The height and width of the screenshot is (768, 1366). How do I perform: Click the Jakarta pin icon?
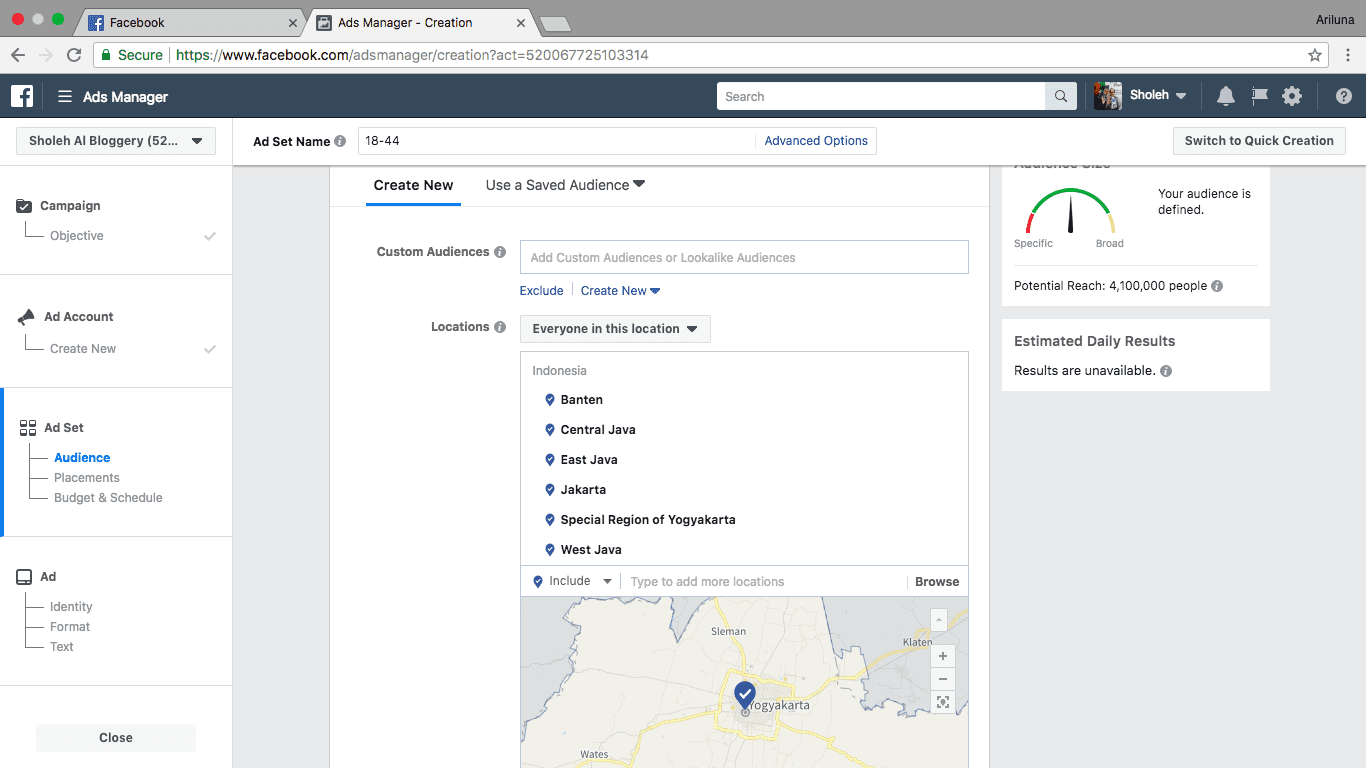click(549, 490)
